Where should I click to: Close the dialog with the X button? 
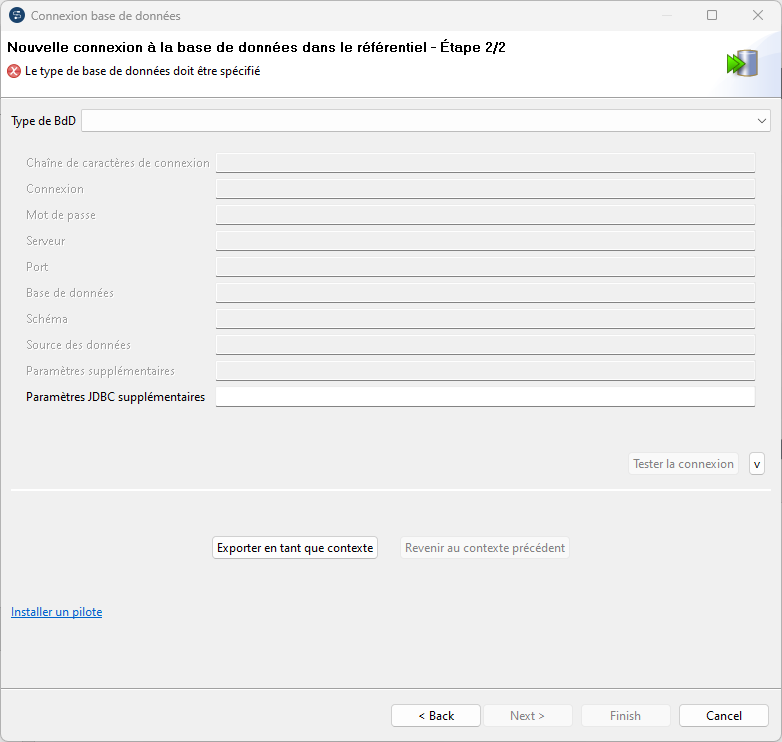pos(758,15)
